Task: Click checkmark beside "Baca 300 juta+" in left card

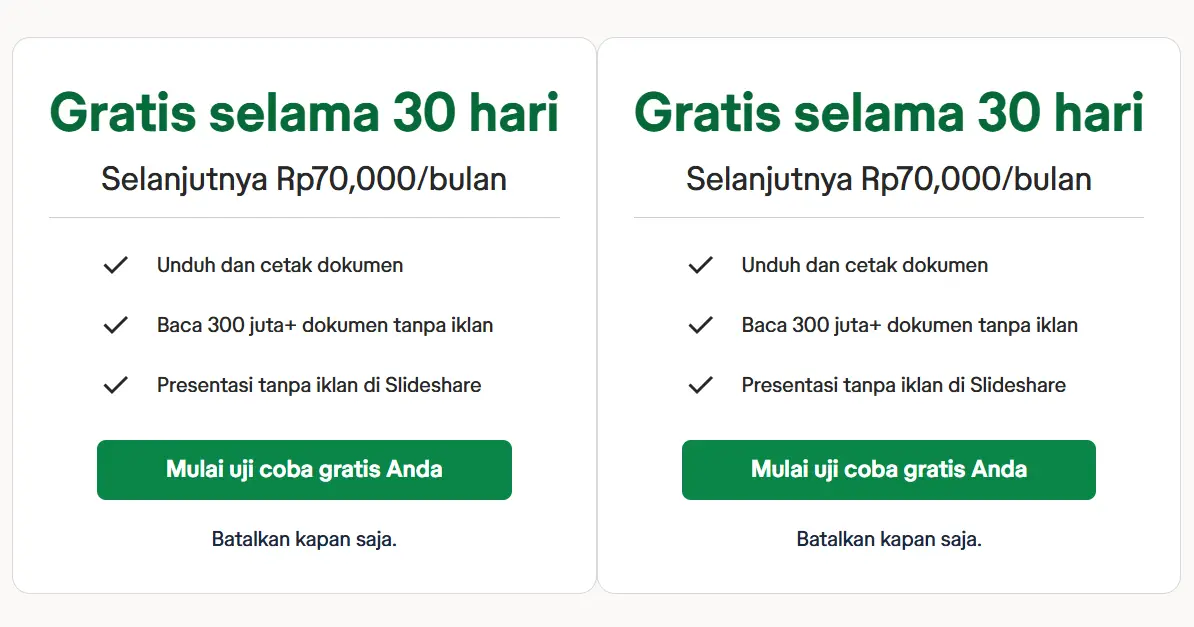Action: point(116,325)
